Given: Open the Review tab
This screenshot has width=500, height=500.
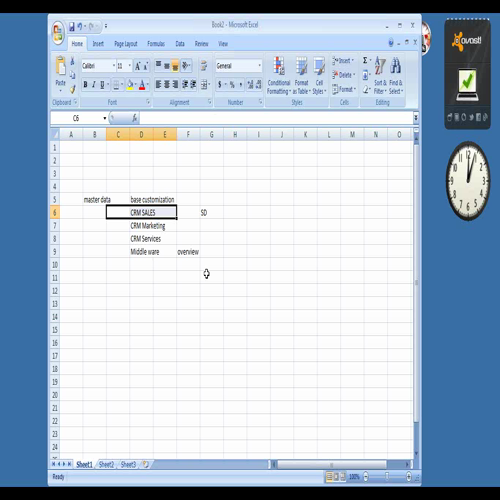Looking at the screenshot, I should (x=201, y=44).
